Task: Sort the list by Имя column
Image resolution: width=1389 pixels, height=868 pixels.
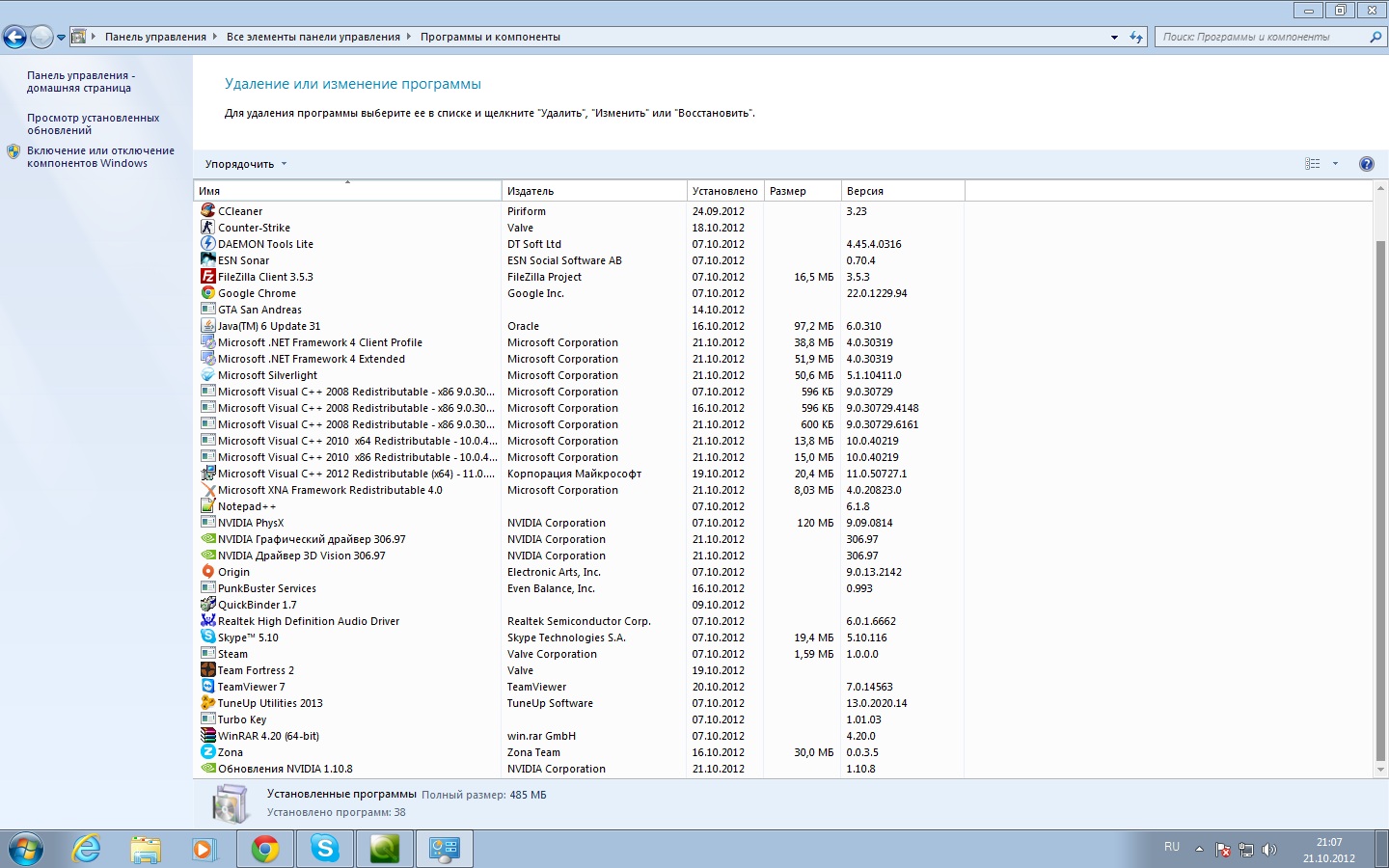Action: pos(347,191)
